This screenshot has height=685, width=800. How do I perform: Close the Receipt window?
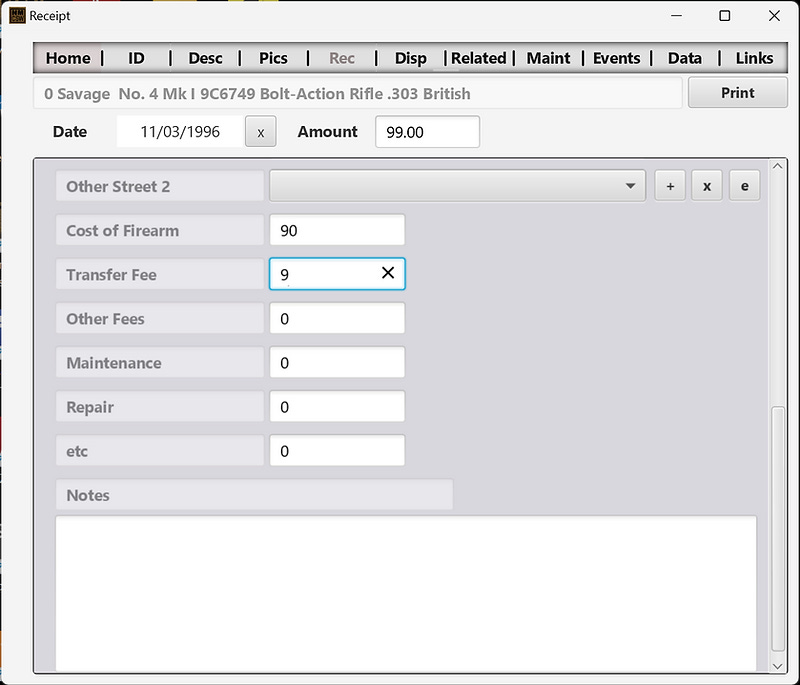pos(774,16)
